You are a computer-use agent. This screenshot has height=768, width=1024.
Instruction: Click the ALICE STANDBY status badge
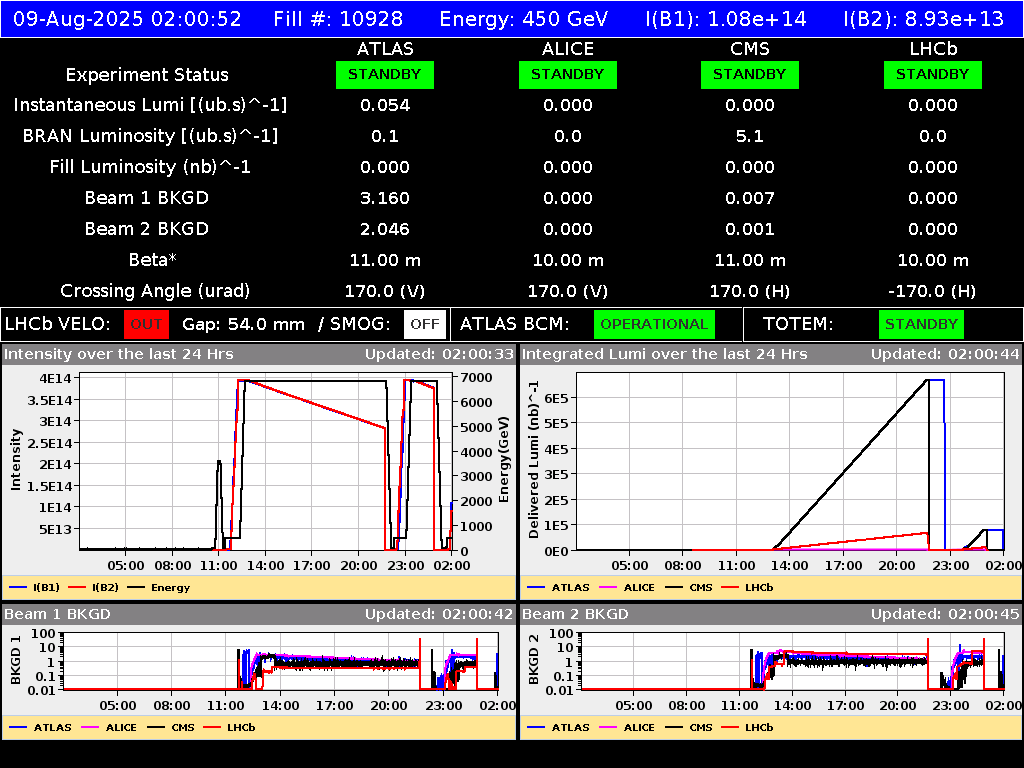(568, 74)
